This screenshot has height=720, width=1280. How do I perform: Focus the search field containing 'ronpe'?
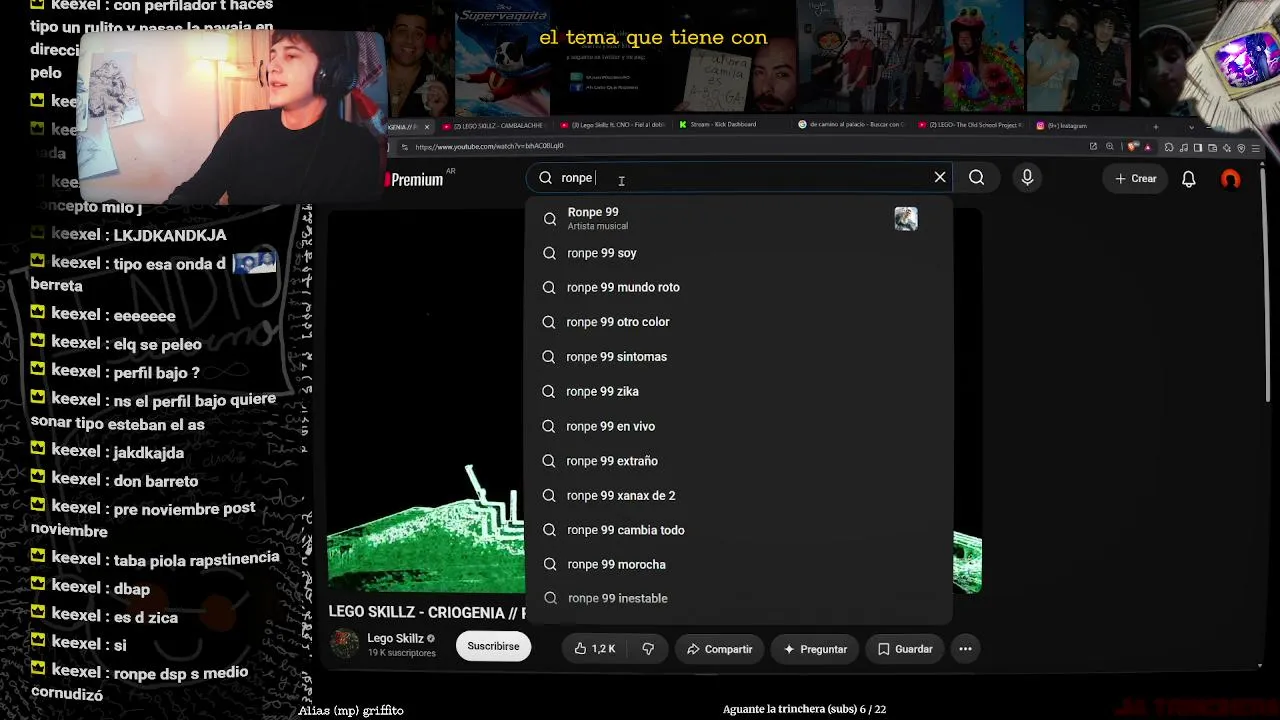tap(740, 178)
